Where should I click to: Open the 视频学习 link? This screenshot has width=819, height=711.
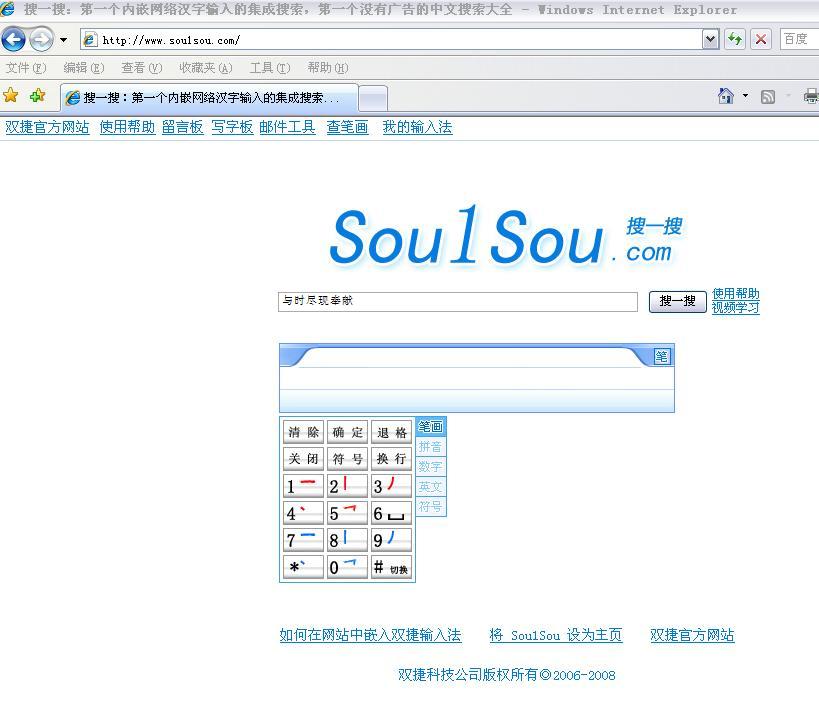point(735,308)
